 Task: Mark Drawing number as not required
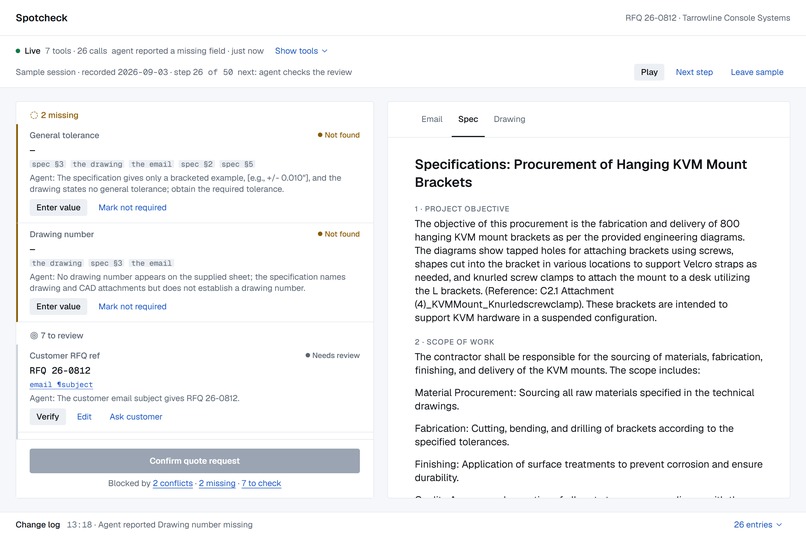coord(132,306)
